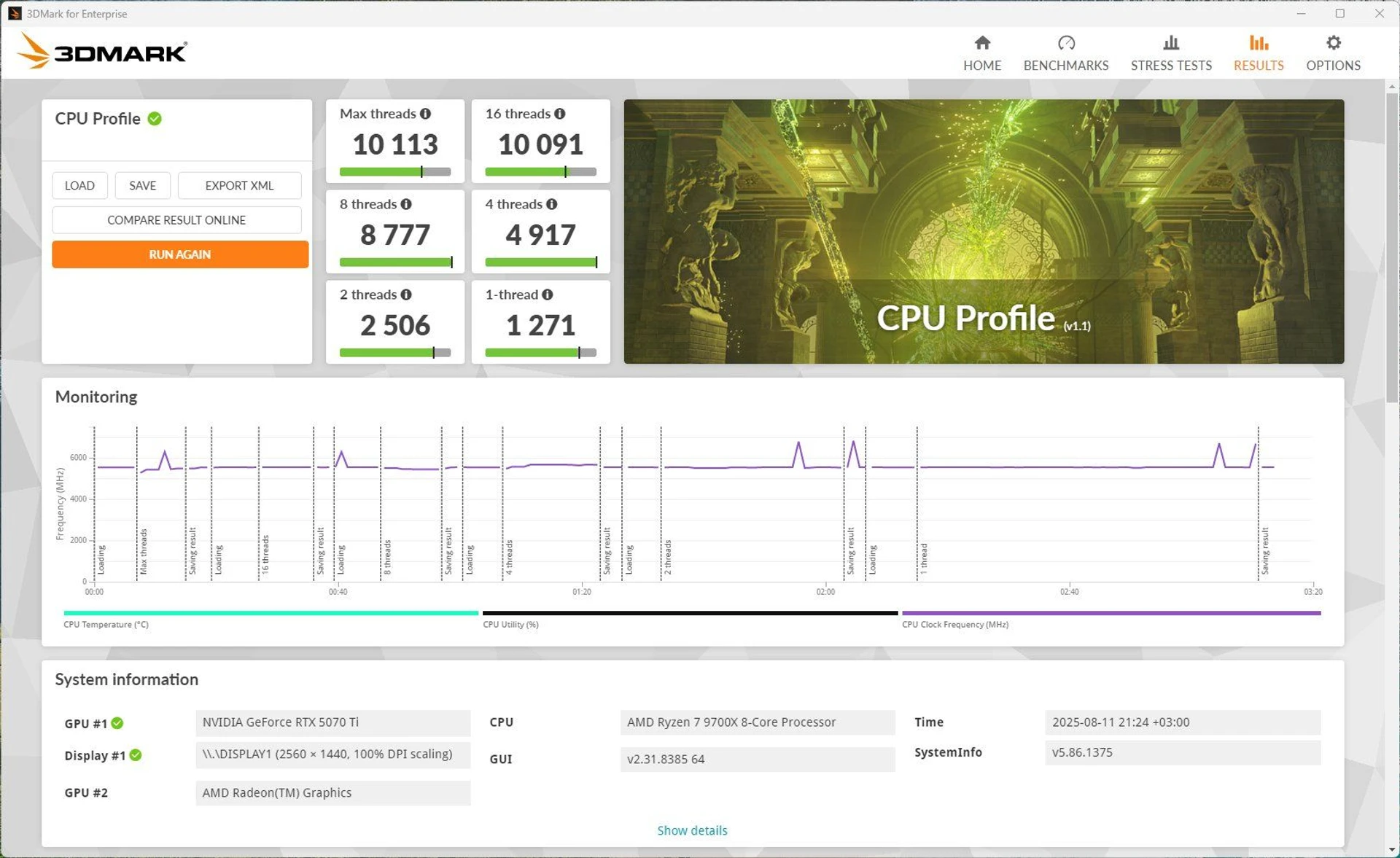Click the 3DMark title bar app icon
Viewport: 1400px width, 858px height.
click(14, 13)
